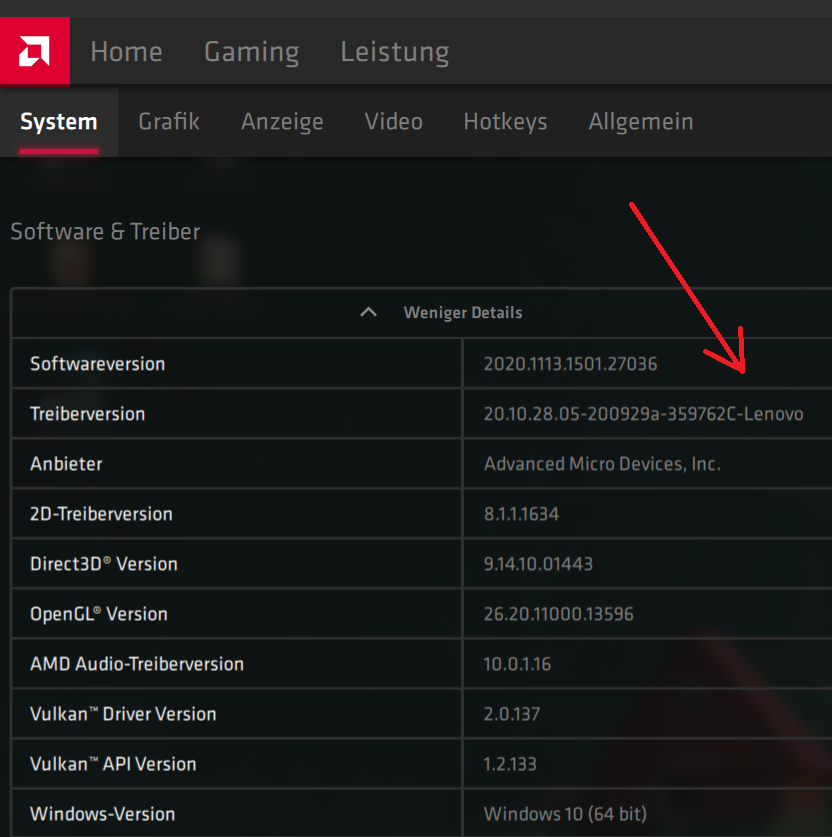Collapse details via the up chevron
The width and height of the screenshot is (832, 837).
(x=369, y=312)
